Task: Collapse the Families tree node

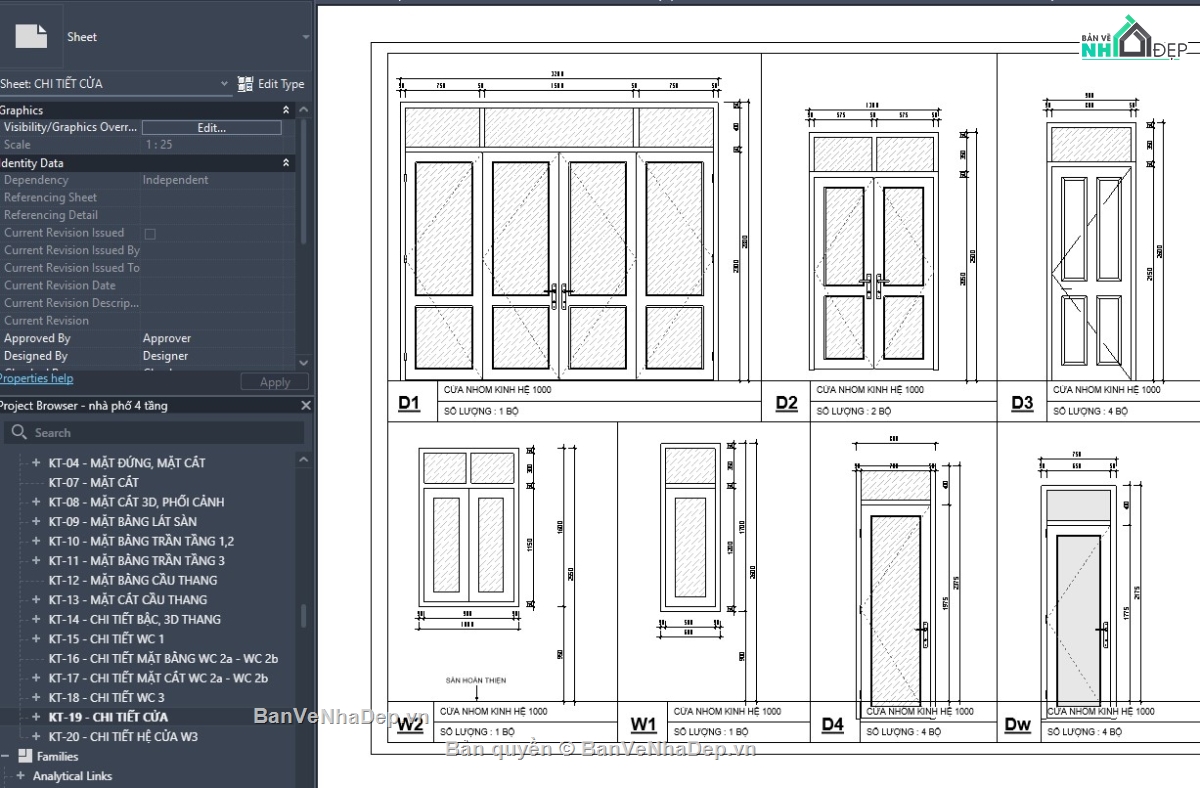Action: coord(5,757)
